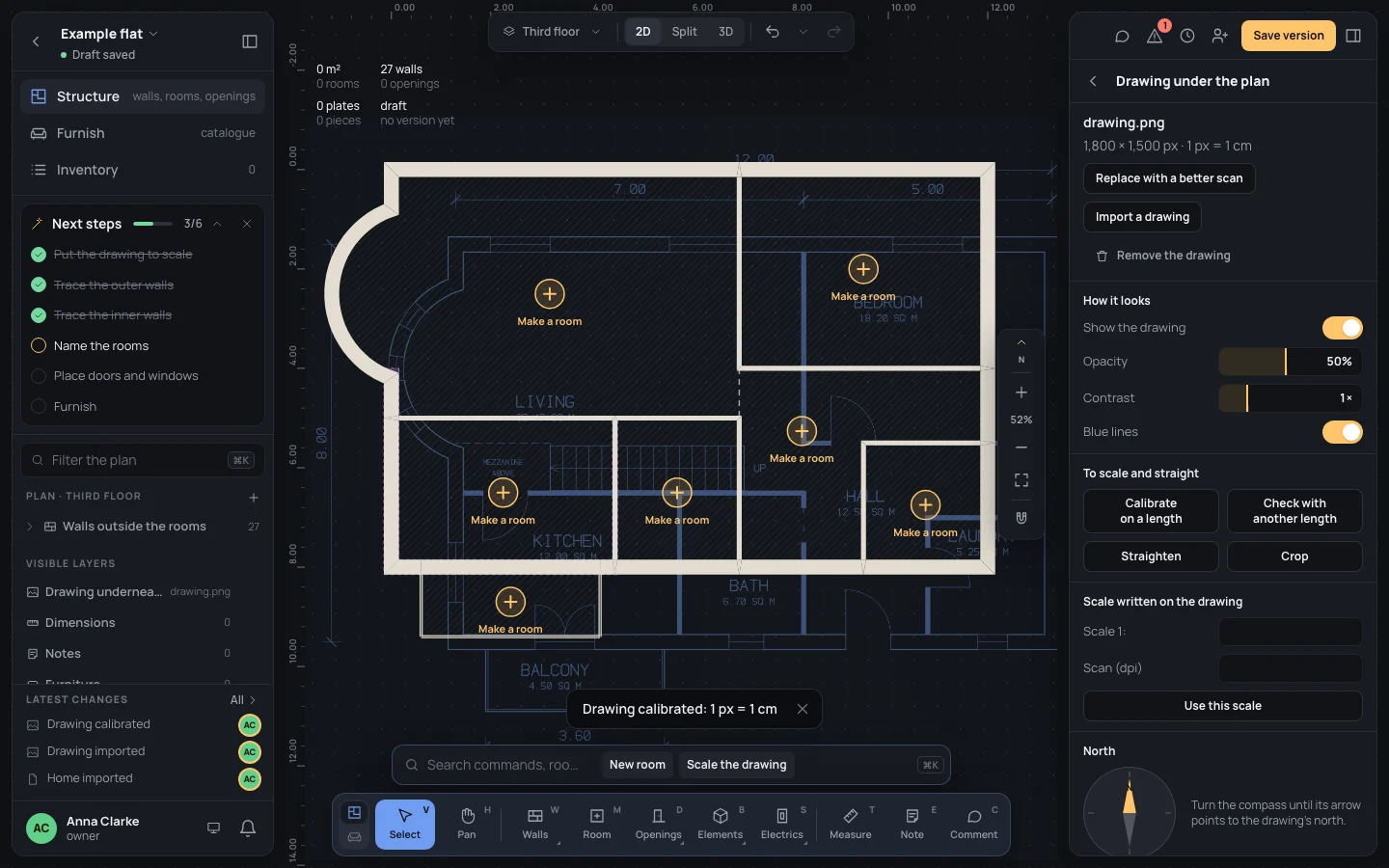1389x868 pixels.
Task: Fit the plan to screen
Action: click(x=1021, y=480)
